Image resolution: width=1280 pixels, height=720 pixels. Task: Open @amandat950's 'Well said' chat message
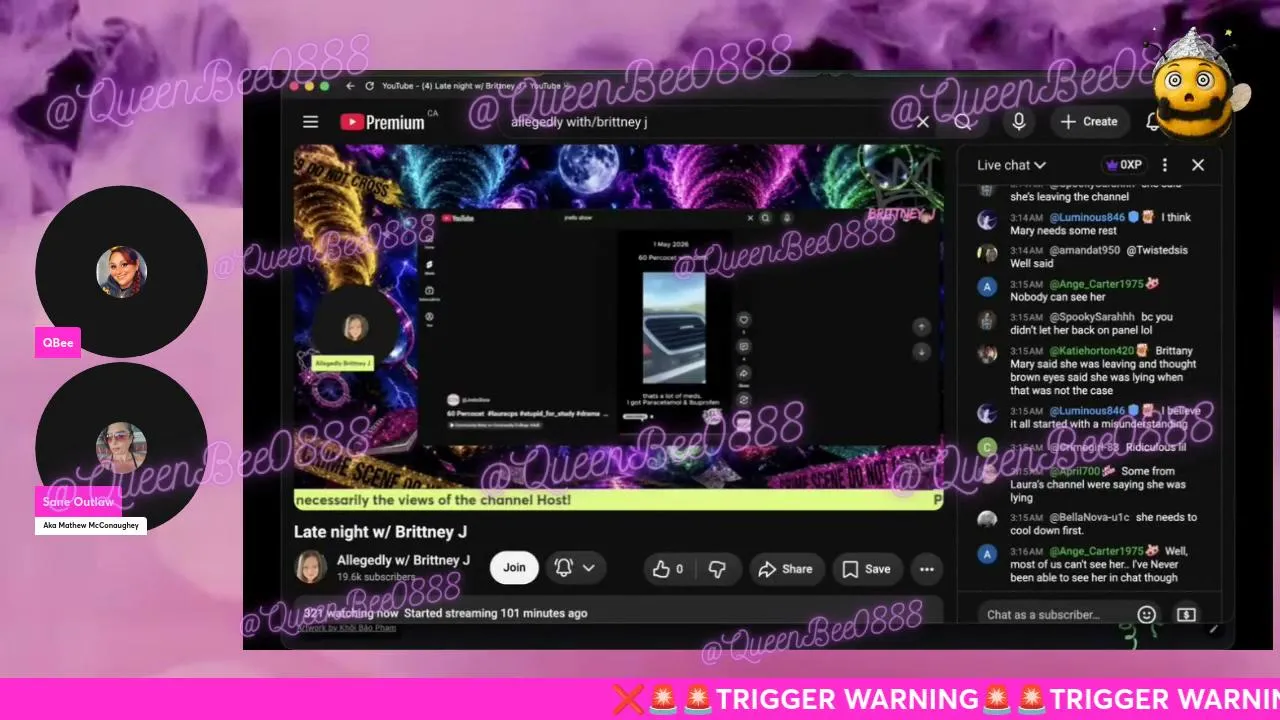click(x=1090, y=257)
